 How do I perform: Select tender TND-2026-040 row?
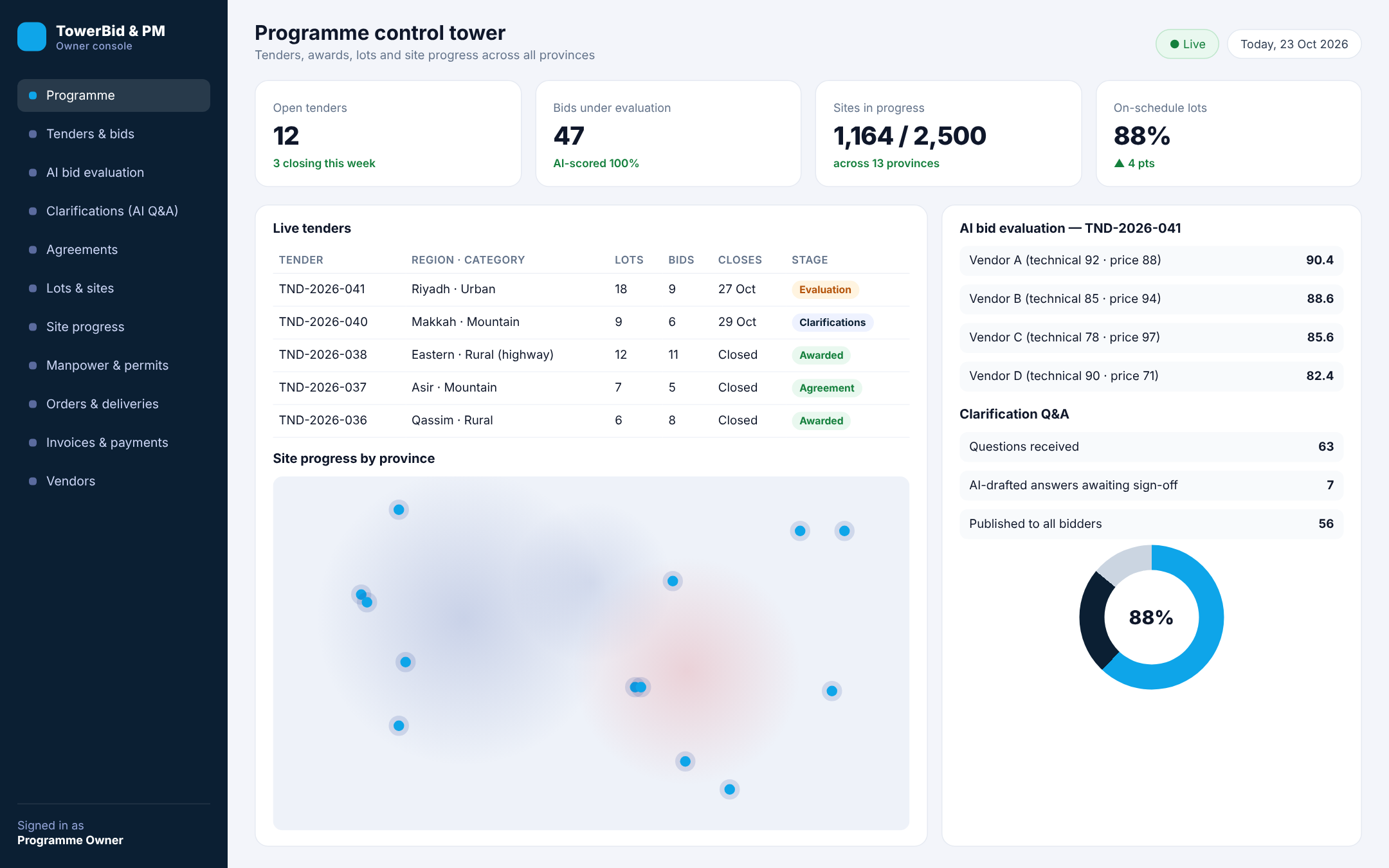pos(591,322)
